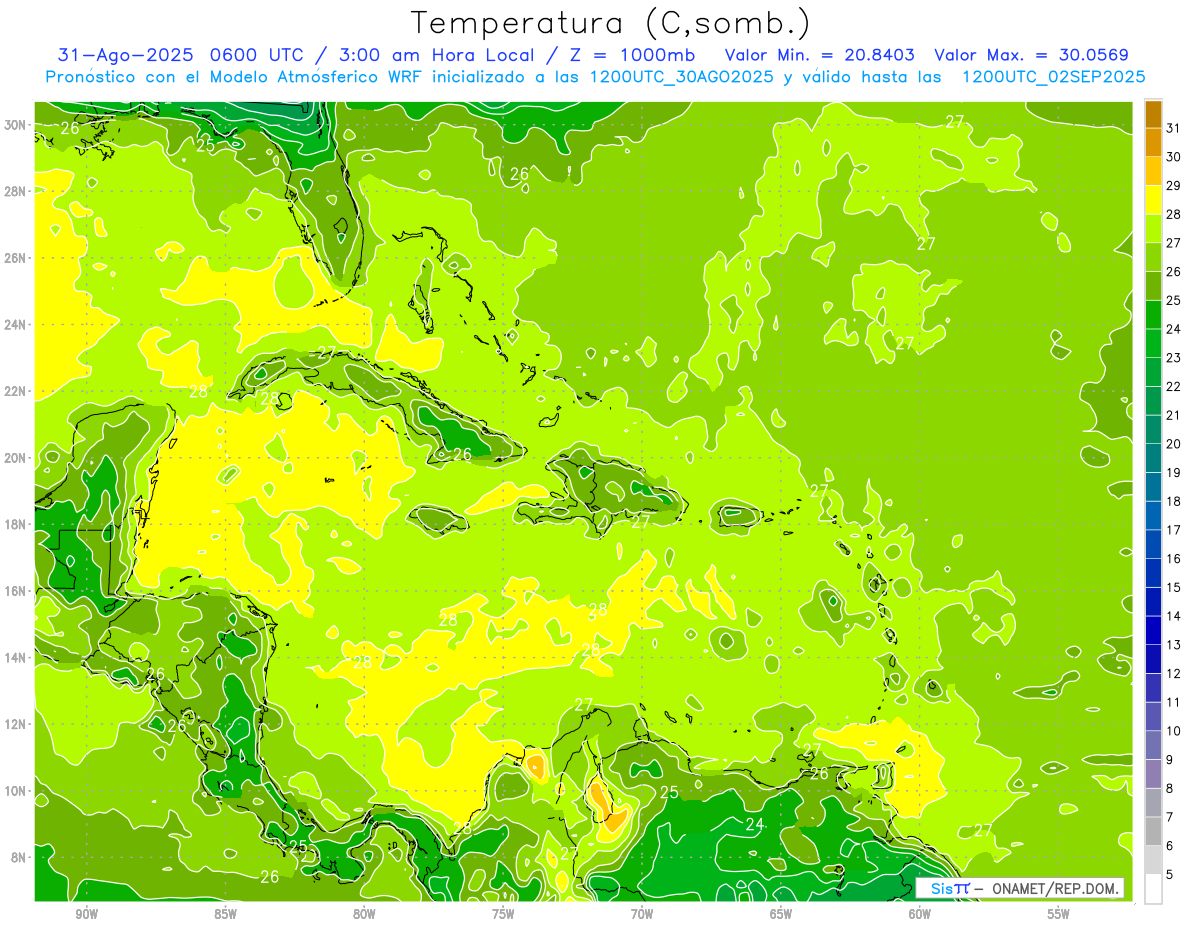The image size is (1200, 927).
Task: Click the "55W" longitude axis label
Action: (x=1058, y=914)
